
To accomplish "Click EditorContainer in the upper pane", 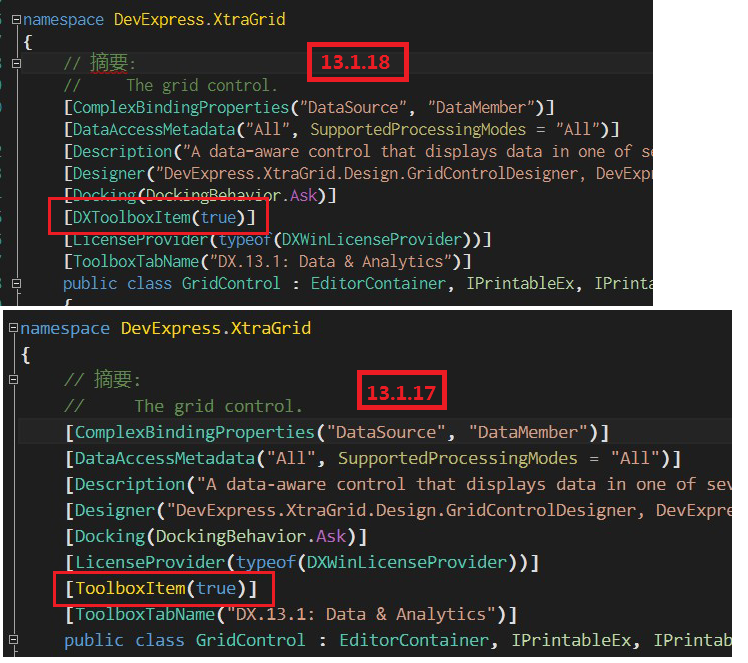I will [378, 283].
